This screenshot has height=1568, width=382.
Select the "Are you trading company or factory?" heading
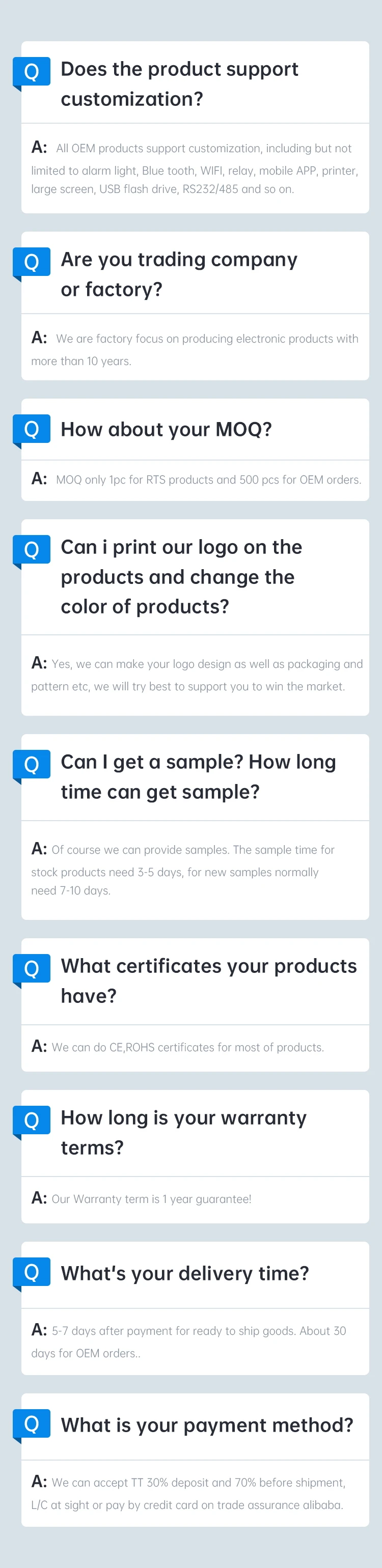tap(178, 274)
